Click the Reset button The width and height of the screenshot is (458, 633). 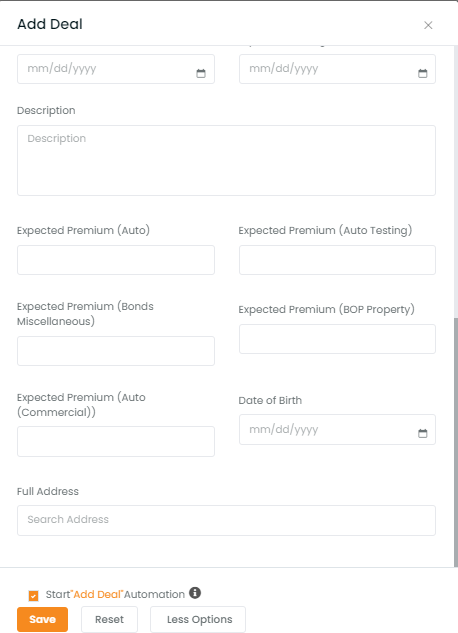[x=109, y=619]
